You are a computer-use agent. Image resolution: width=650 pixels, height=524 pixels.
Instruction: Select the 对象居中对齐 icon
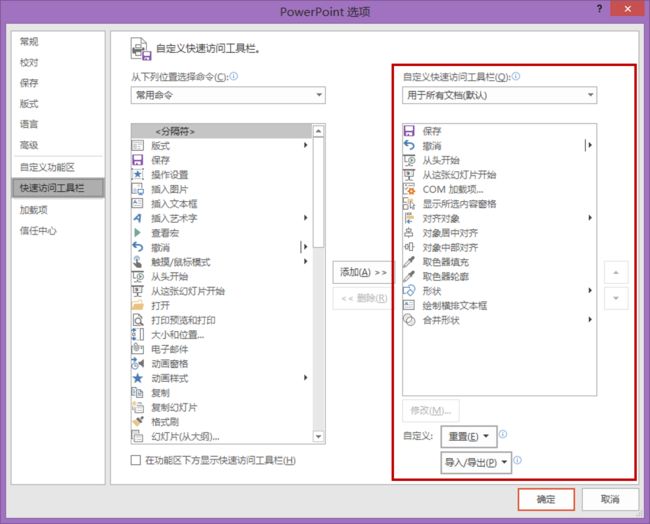409,233
